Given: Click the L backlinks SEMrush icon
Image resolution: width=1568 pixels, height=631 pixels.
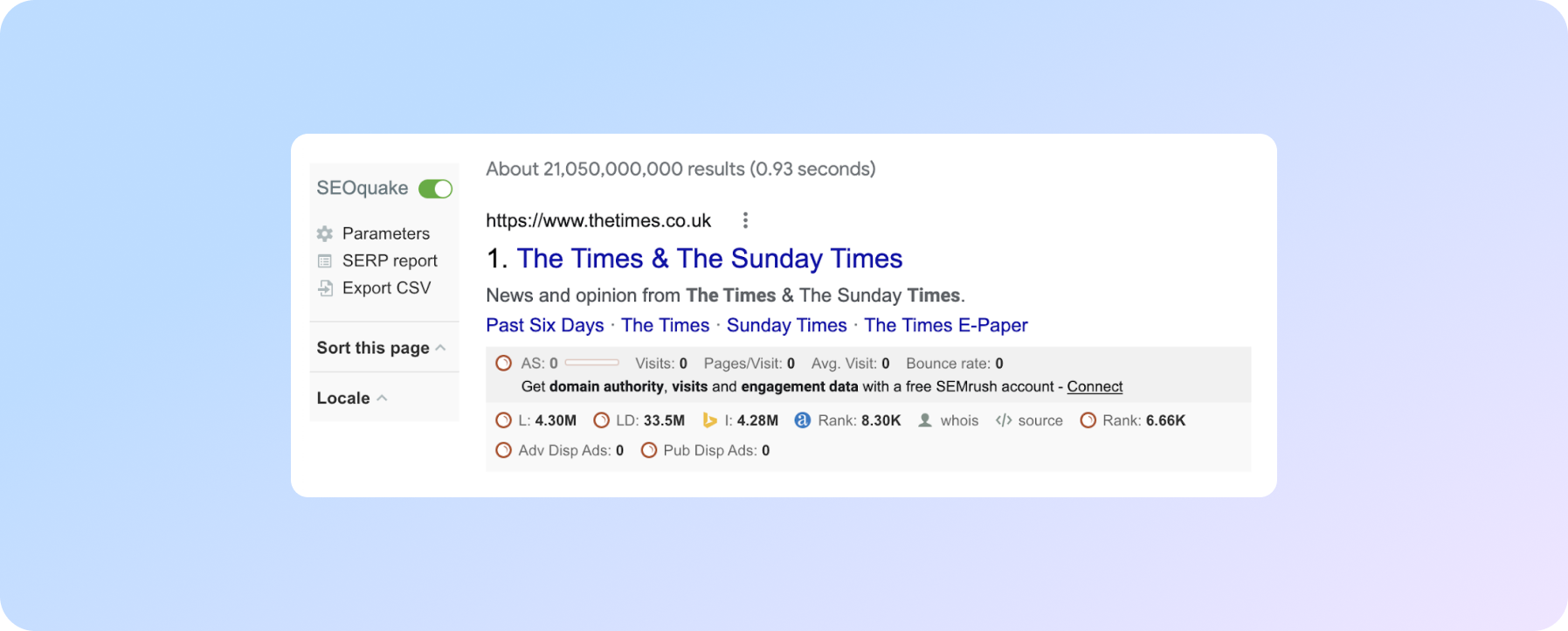Looking at the screenshot, I should coord(503,420).
